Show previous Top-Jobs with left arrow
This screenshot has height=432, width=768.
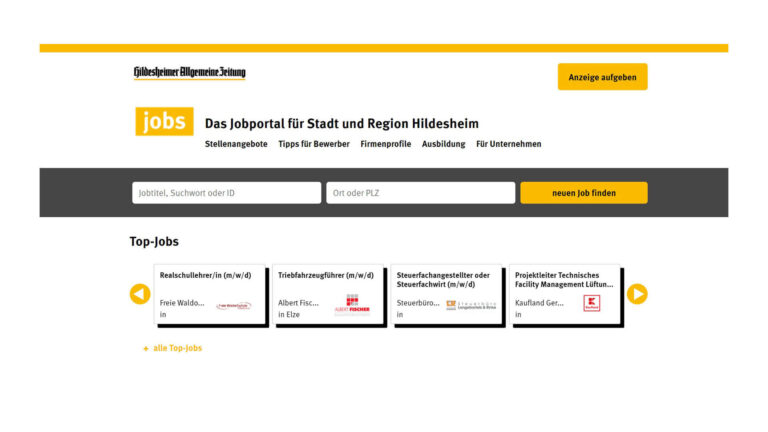140,294
